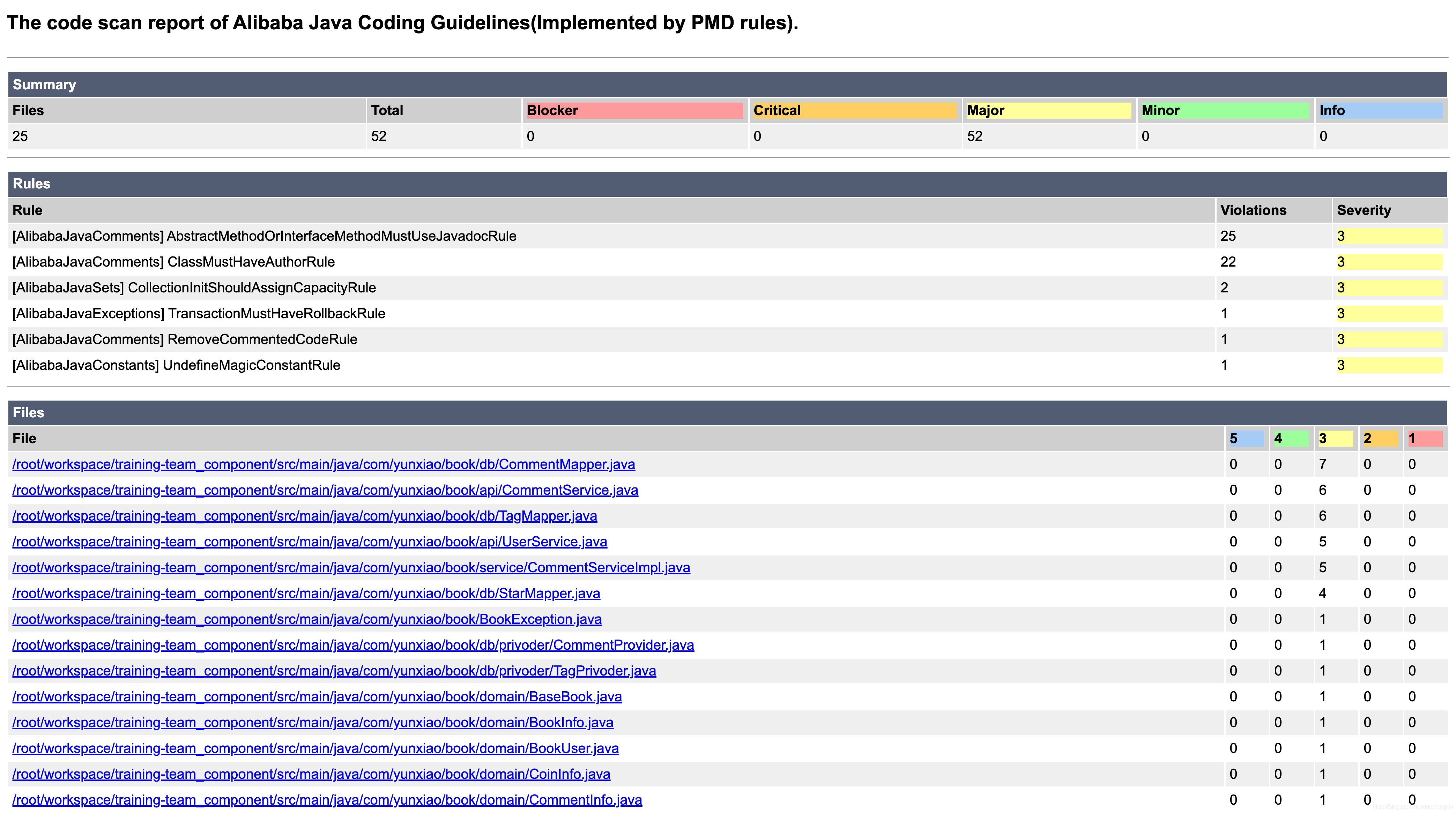The width and height of the screenshot is (1456, 813).
Task: Click the Files section header bar
Action: (727, 413)
